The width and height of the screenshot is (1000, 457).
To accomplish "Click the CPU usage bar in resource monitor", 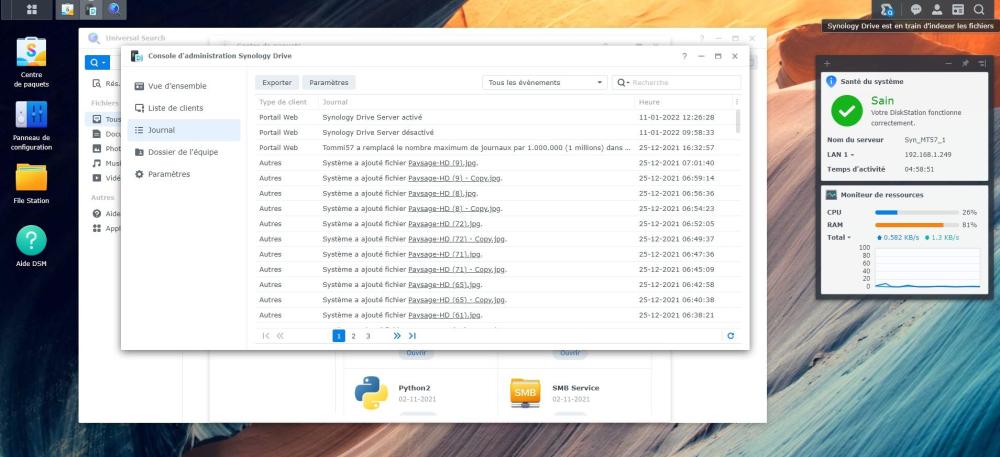I will (x=917, y=212).
